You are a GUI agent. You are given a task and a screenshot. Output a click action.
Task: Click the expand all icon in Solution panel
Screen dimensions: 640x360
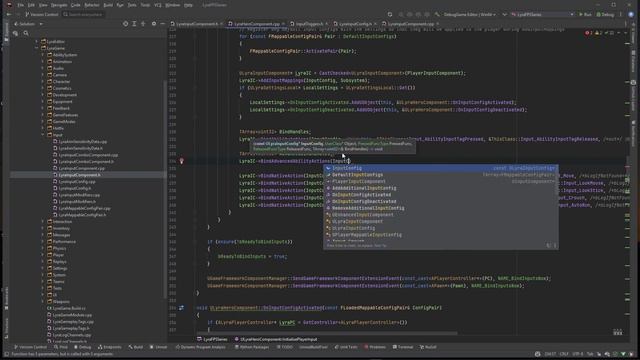(134, 24)
